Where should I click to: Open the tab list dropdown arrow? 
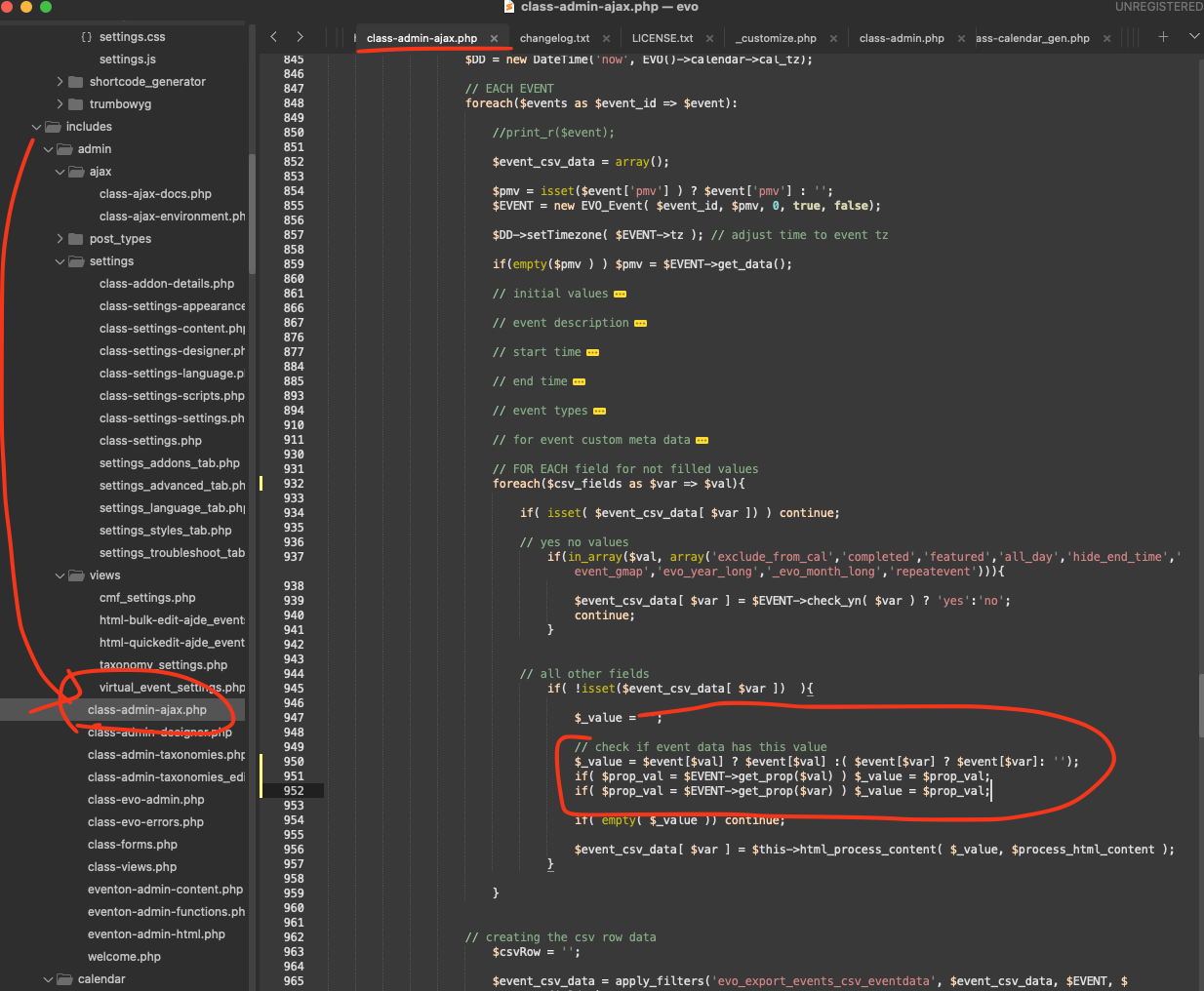[x=1193, y=37]
